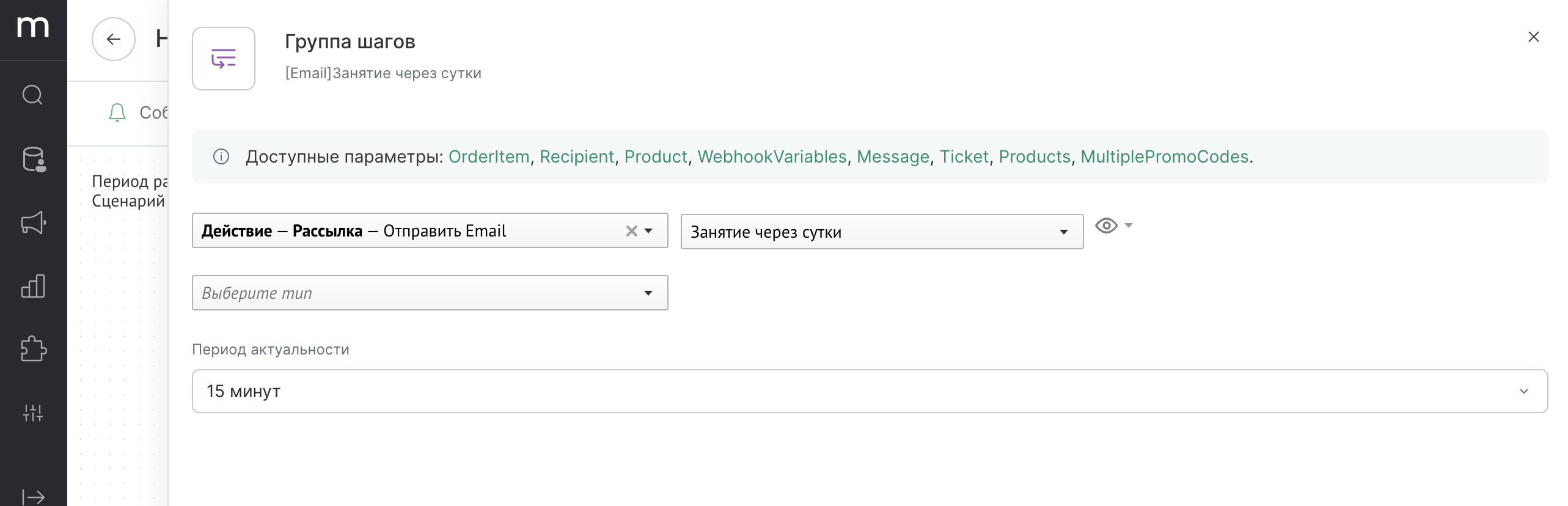Open the MultiplePromoCodes parameter link
1568x506 pixels.
point(1164,157)
